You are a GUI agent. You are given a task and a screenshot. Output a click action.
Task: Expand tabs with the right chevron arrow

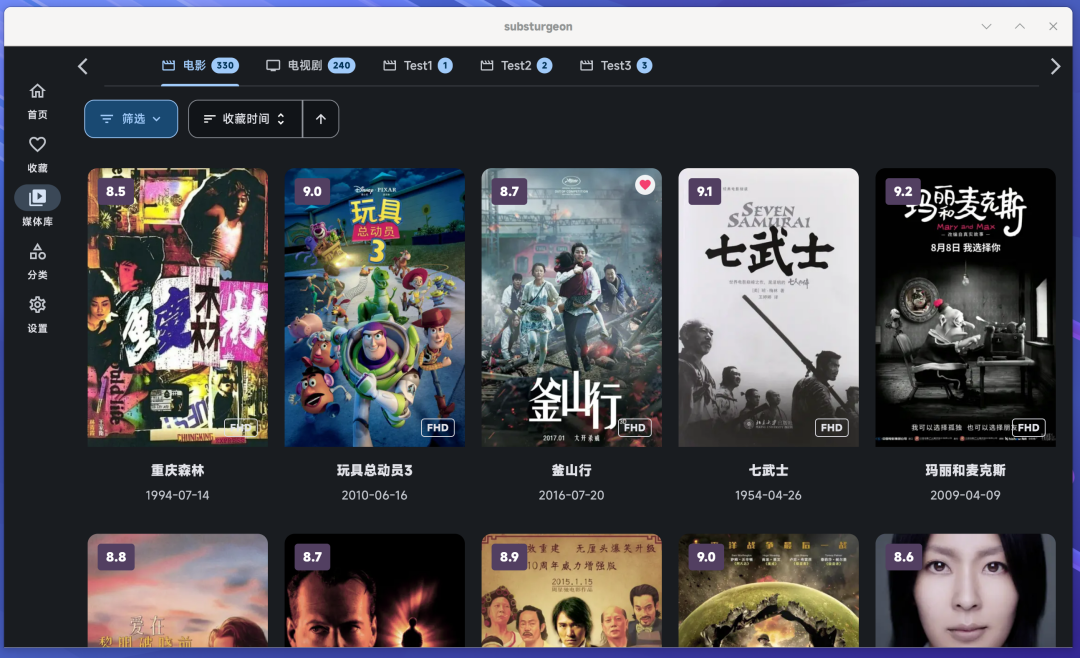pyautogui.click(x=1055, y=65)
